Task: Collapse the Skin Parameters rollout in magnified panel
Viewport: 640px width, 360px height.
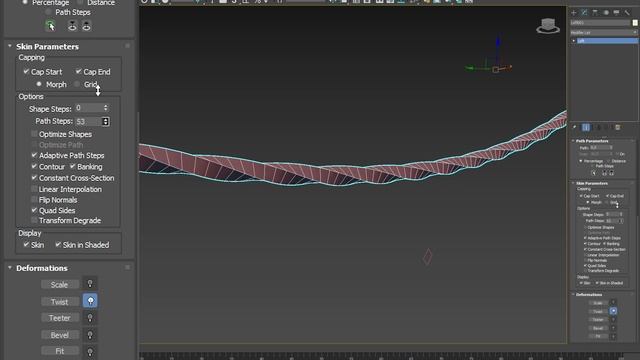Action: point(10,46)
